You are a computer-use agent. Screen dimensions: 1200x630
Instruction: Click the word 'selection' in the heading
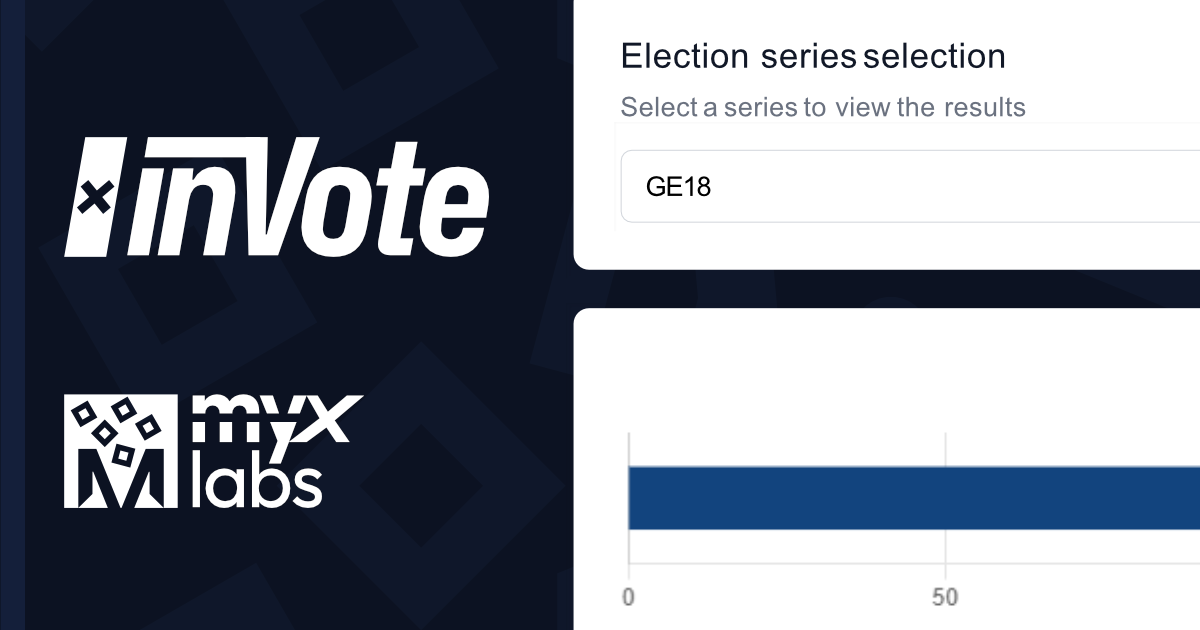[934, 56]
